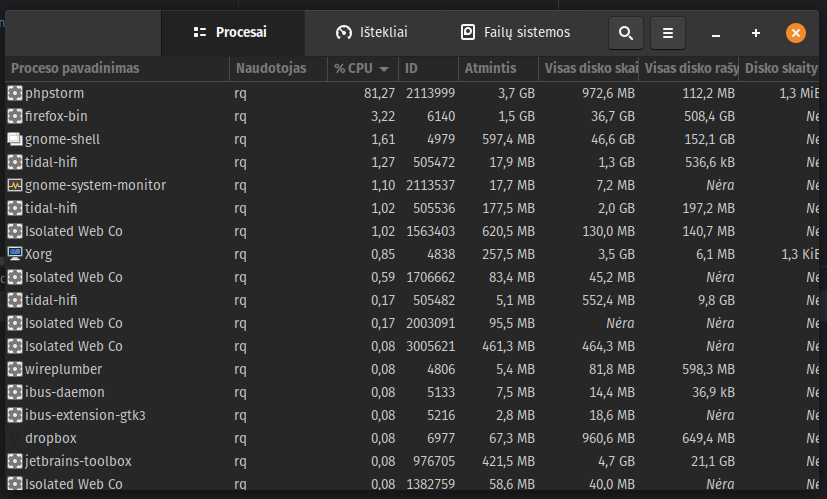Image resolution: width=827 pixels, height=499 pixels.
Task: Sort by Proceso pavadinimas column
Action: point(117,69)
